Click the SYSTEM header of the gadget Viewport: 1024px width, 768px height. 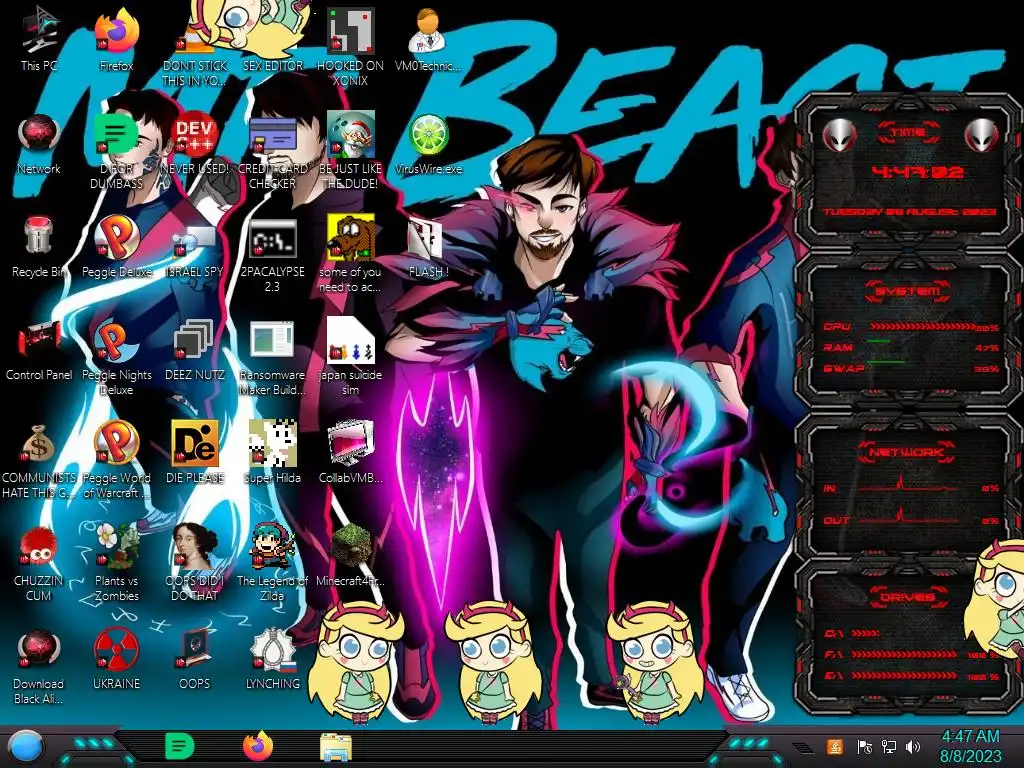tap(908, 291)
